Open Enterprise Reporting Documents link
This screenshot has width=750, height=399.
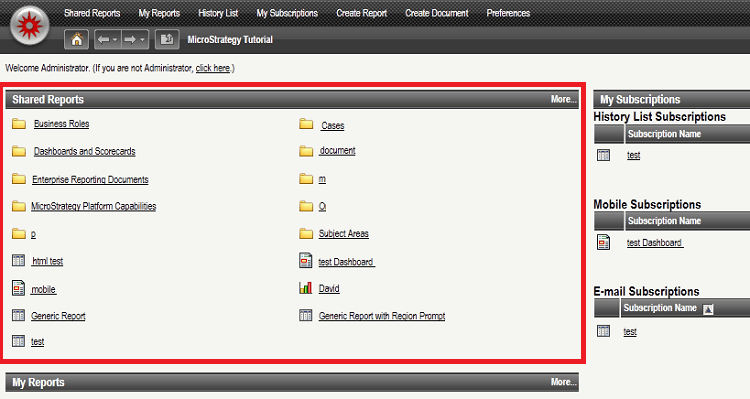click(x=90, y=179)
